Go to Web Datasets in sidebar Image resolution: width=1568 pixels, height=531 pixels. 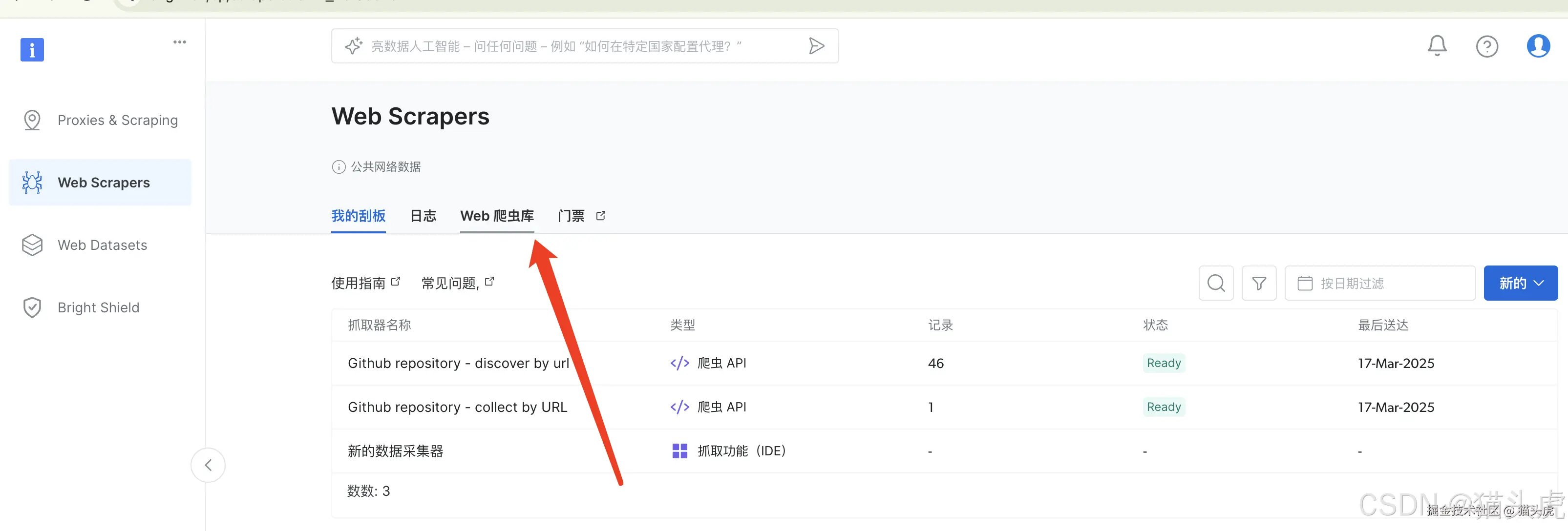[x=102, y=245]
